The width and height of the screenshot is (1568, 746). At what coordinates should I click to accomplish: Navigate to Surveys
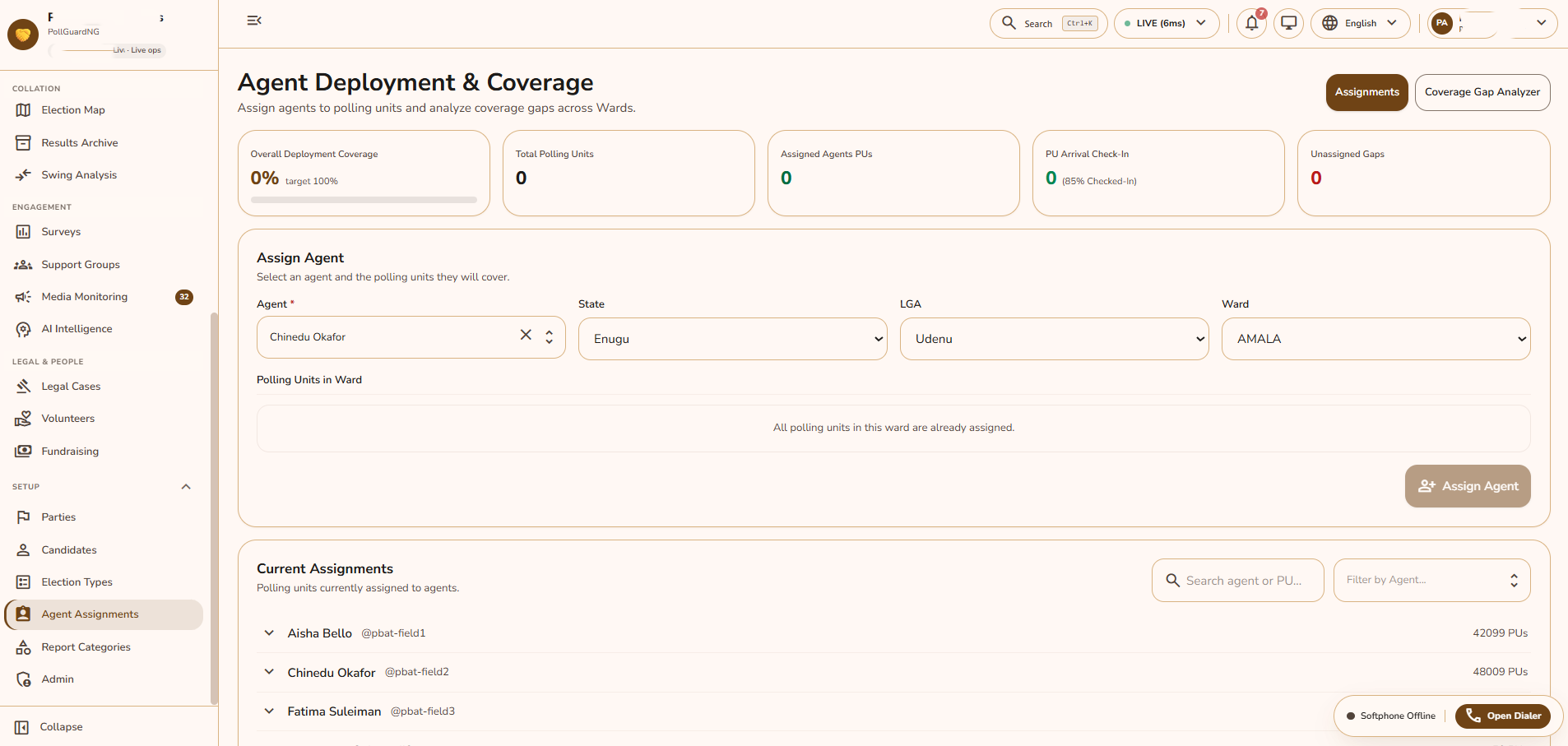pyautogui.click(x=104, y=232)
